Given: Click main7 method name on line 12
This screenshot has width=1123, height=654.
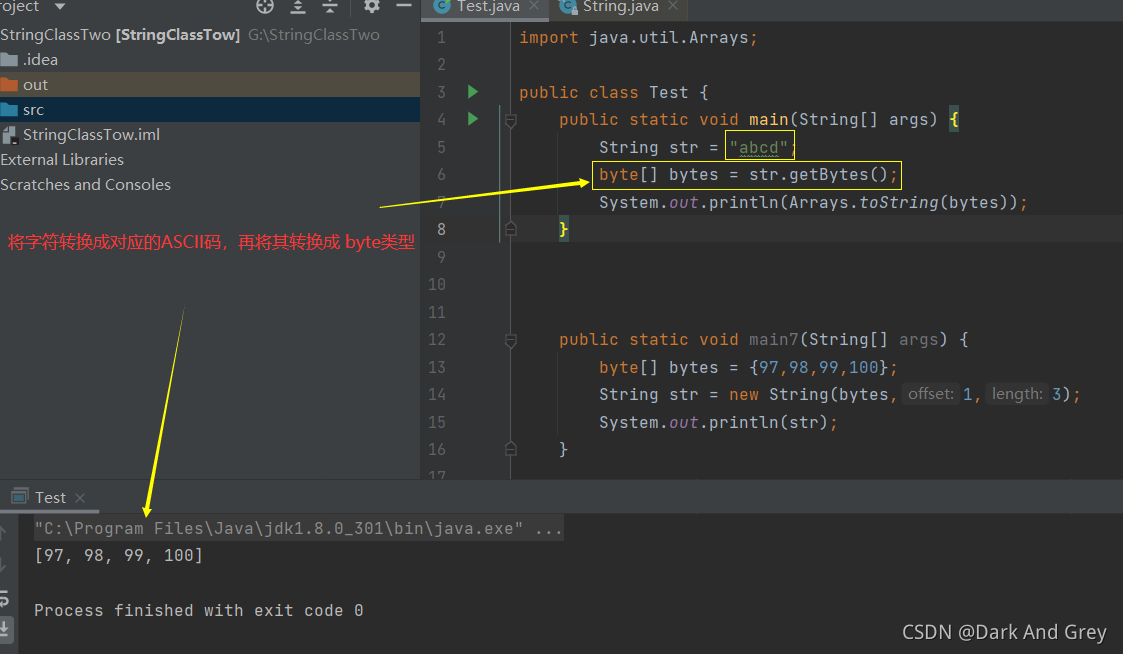Looking at the screenshot, I should (773, 340).
